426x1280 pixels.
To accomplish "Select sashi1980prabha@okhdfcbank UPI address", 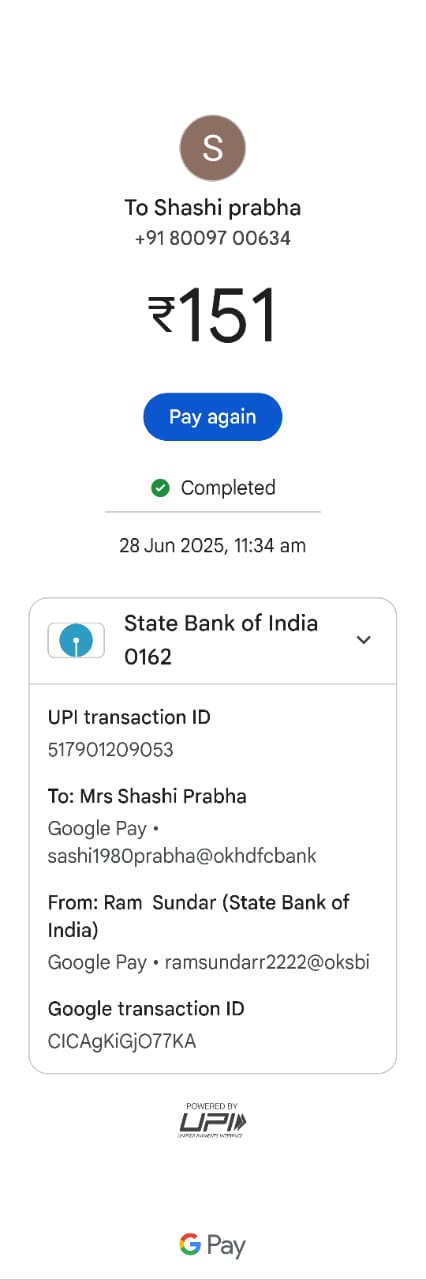I will point(182,856).
